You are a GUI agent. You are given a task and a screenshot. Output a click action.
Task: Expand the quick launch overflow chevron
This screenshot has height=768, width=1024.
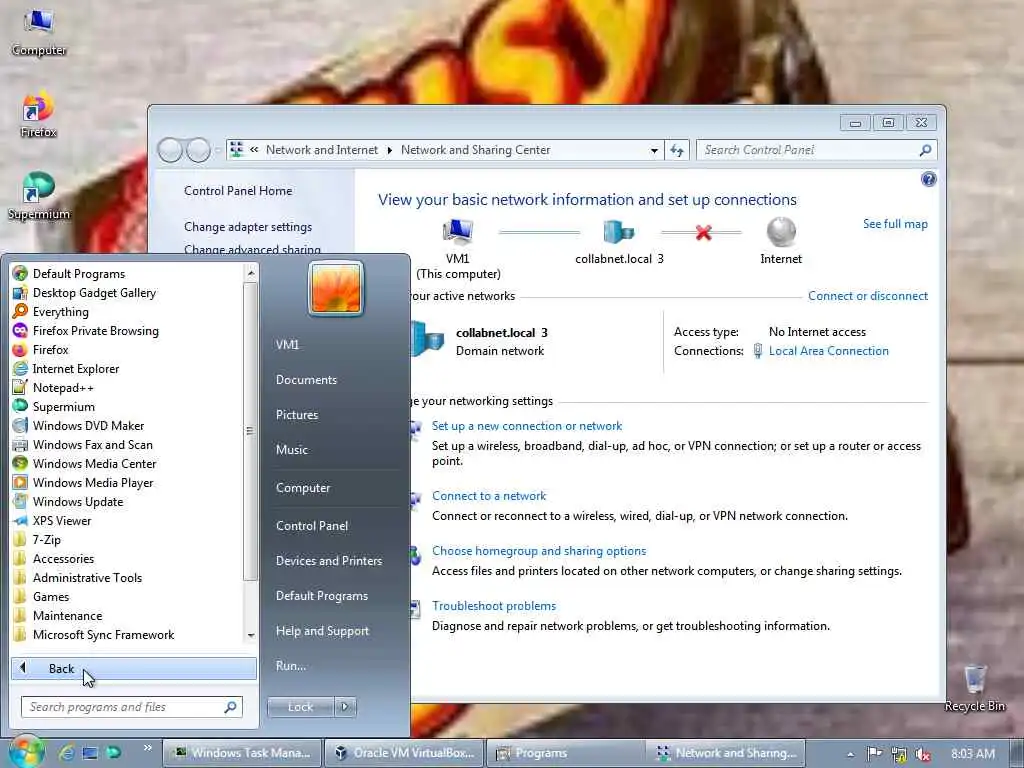(x=148, y=748)
